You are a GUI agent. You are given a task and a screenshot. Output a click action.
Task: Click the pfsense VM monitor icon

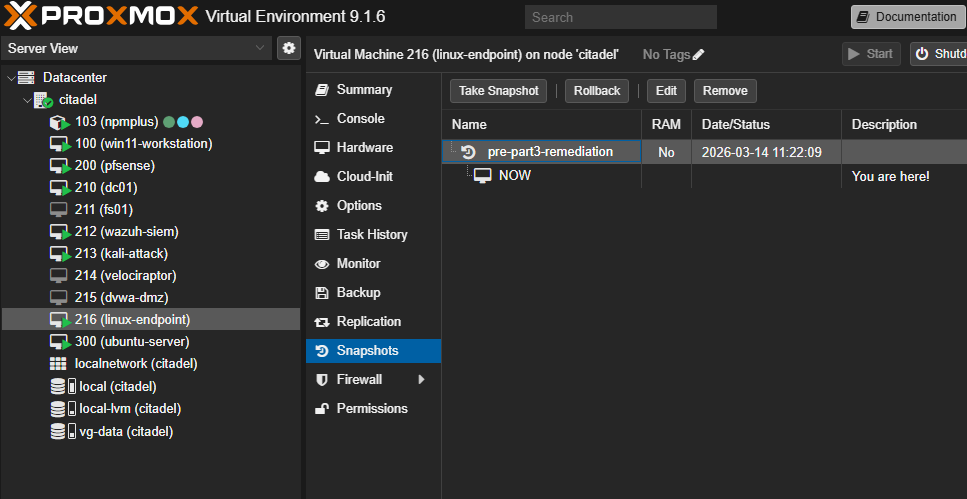[x=59, y=166]
